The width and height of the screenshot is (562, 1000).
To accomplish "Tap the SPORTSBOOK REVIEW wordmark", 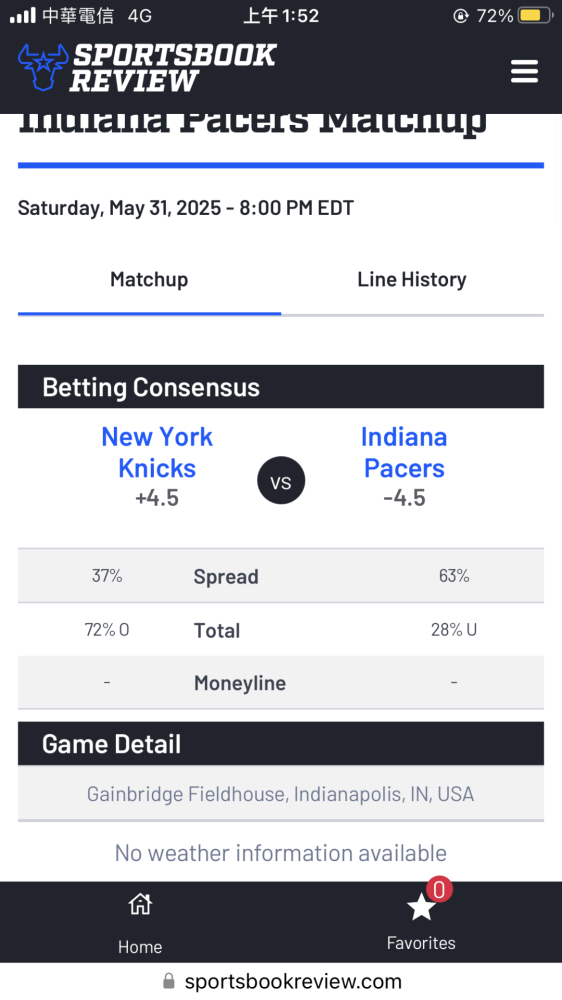I will 173,68.
